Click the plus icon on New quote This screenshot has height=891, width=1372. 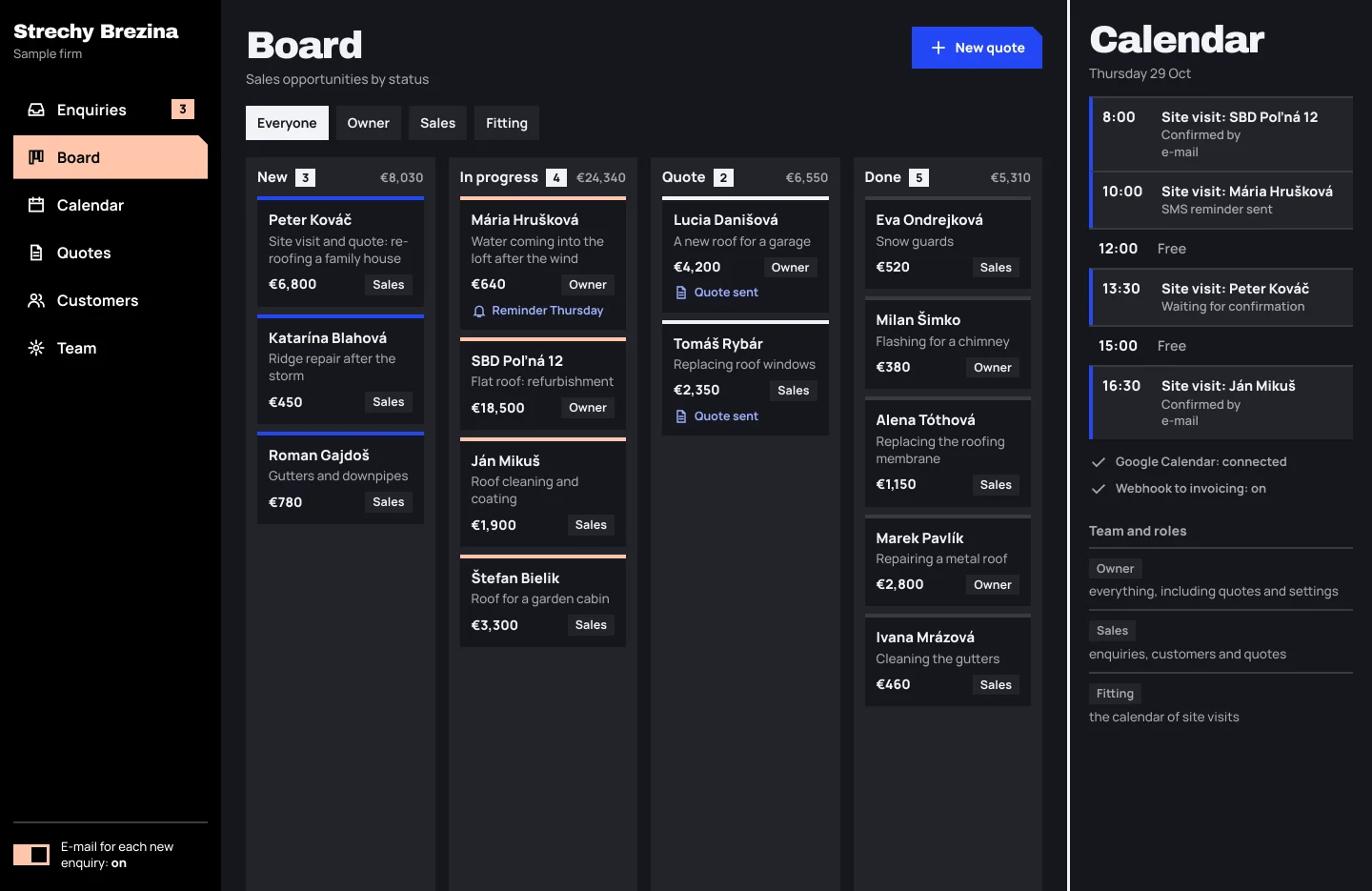938,48
